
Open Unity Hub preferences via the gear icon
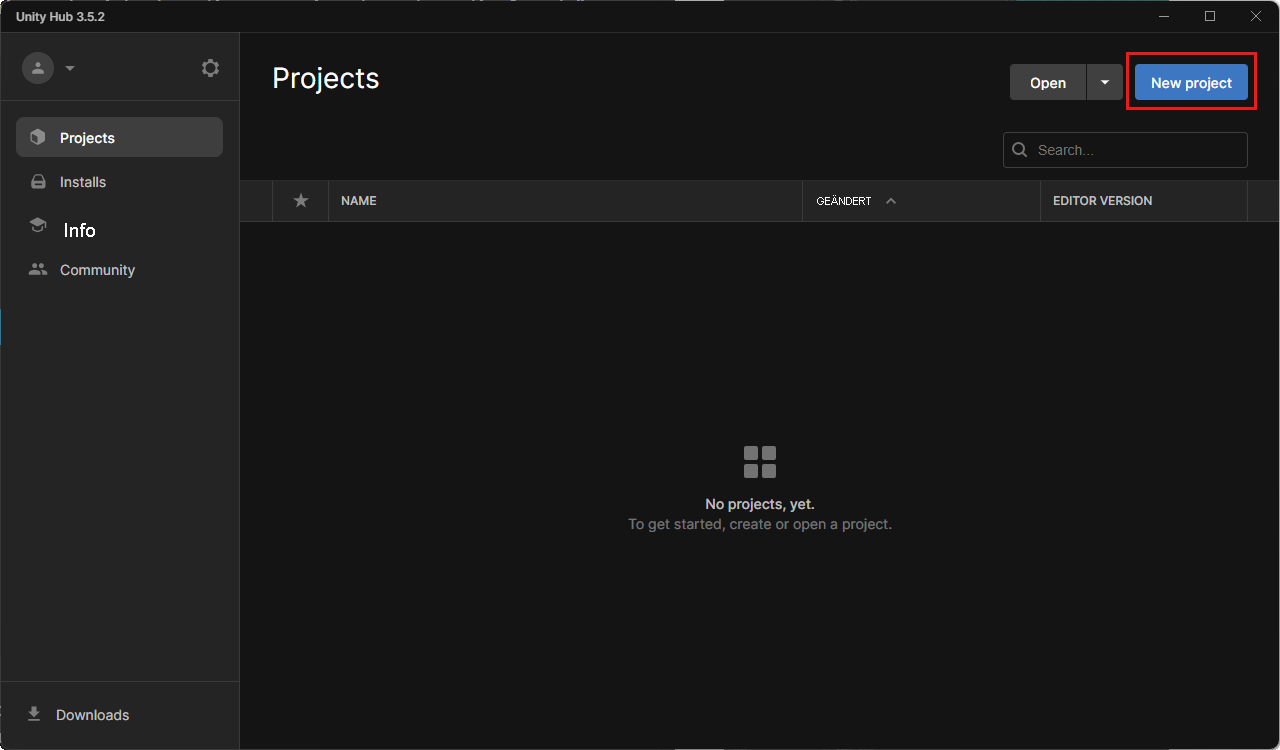tap(210, 67)
